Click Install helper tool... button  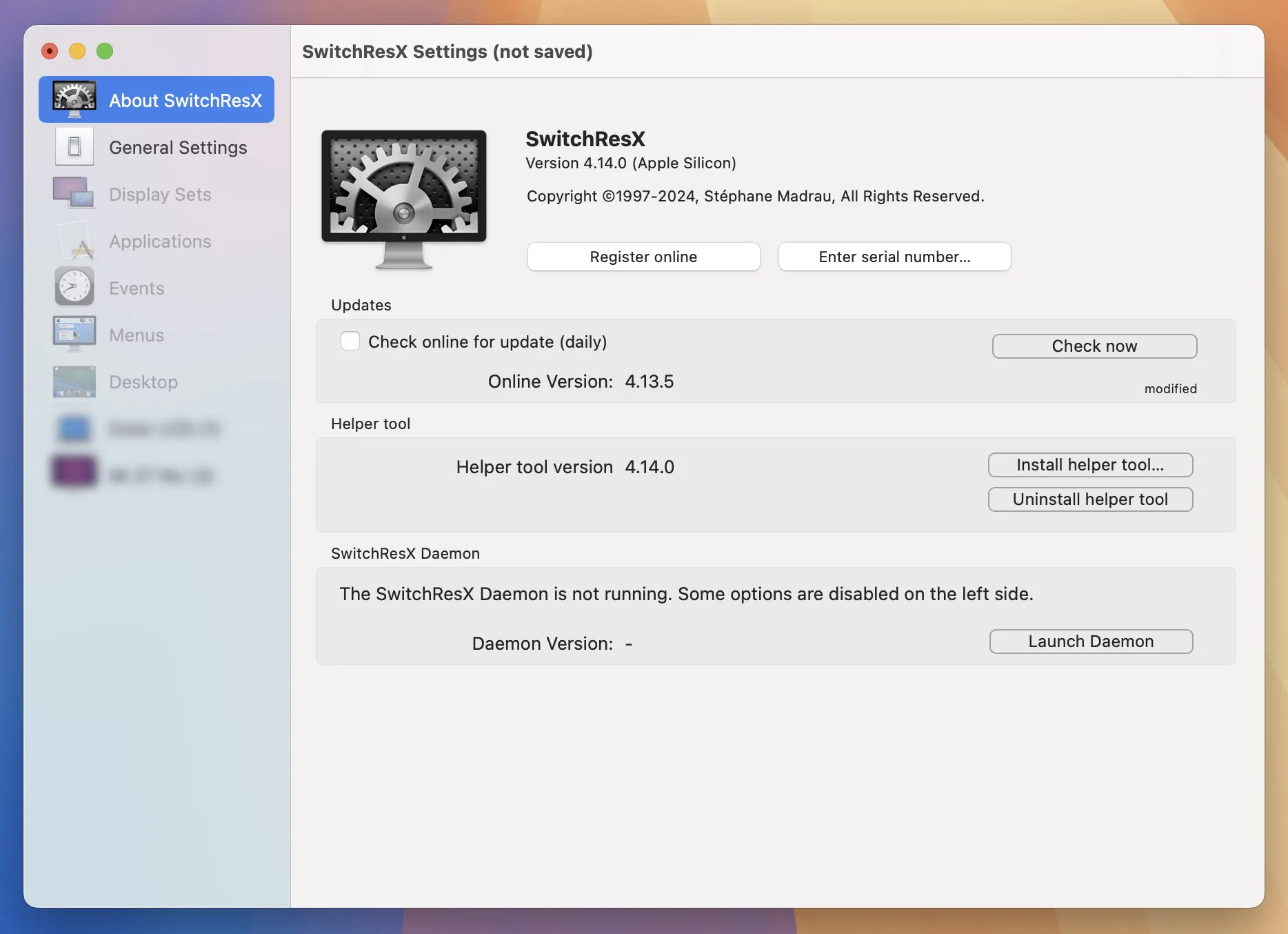(1090, 465)
